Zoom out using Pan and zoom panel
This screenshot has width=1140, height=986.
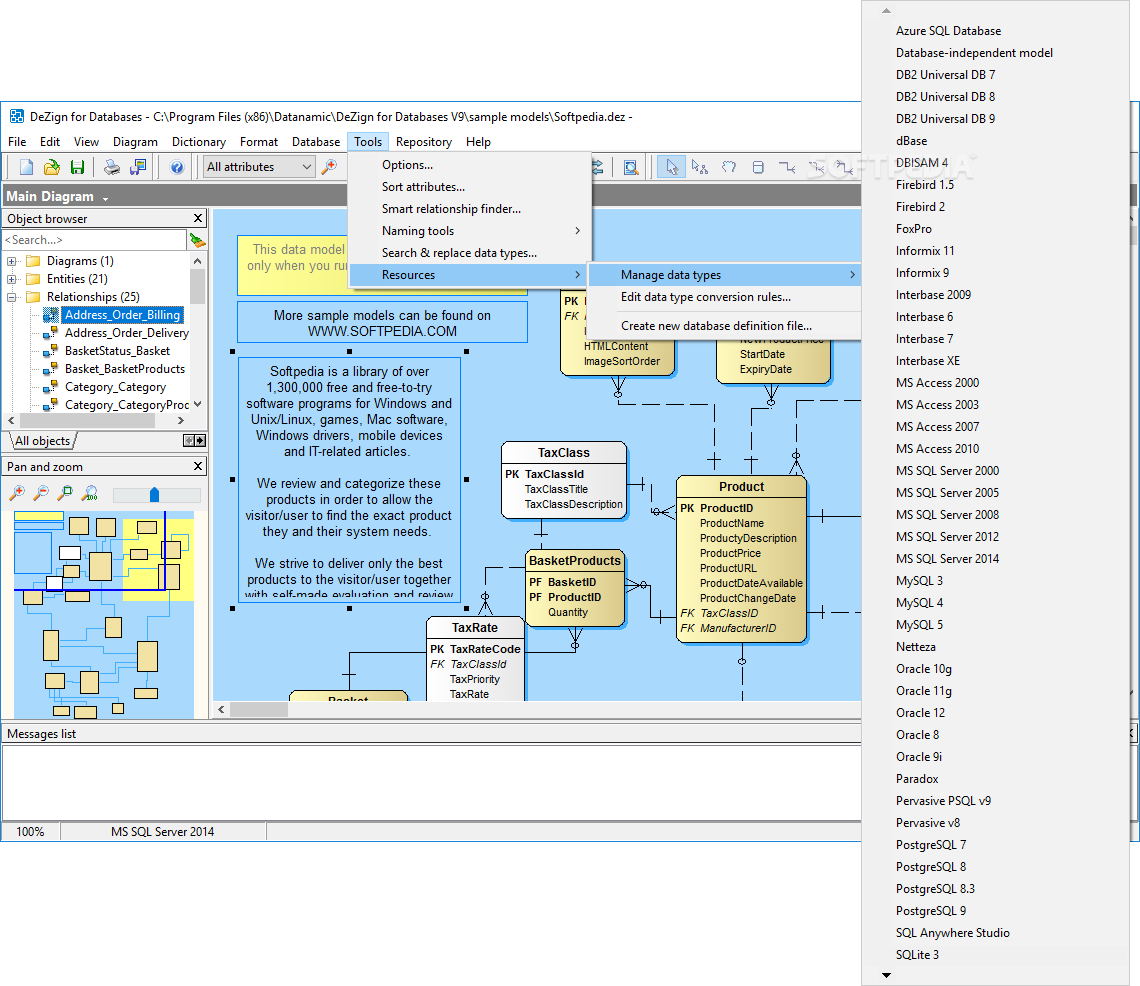(x=41, y=494)
